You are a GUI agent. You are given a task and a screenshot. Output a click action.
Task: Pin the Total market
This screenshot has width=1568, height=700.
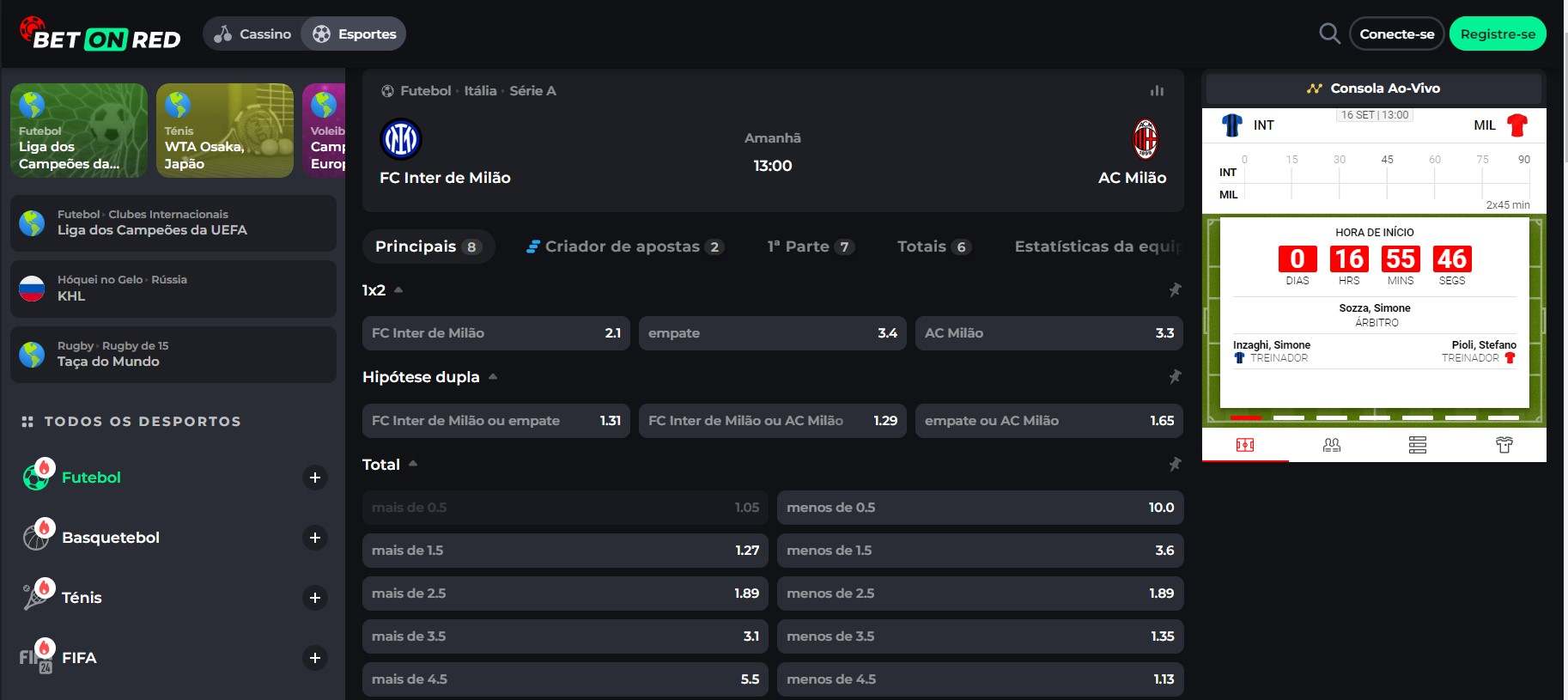pyautogui.click(x=1175, y=465)
